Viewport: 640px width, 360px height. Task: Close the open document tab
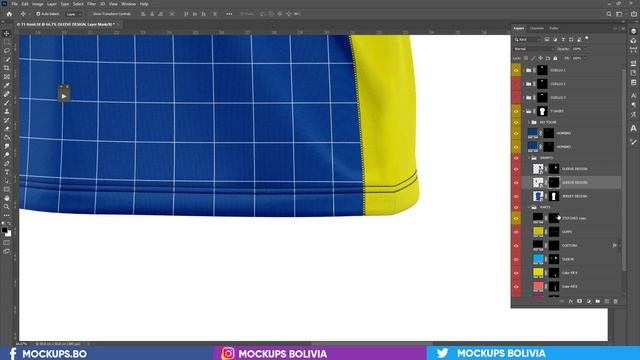pos(118,24)
